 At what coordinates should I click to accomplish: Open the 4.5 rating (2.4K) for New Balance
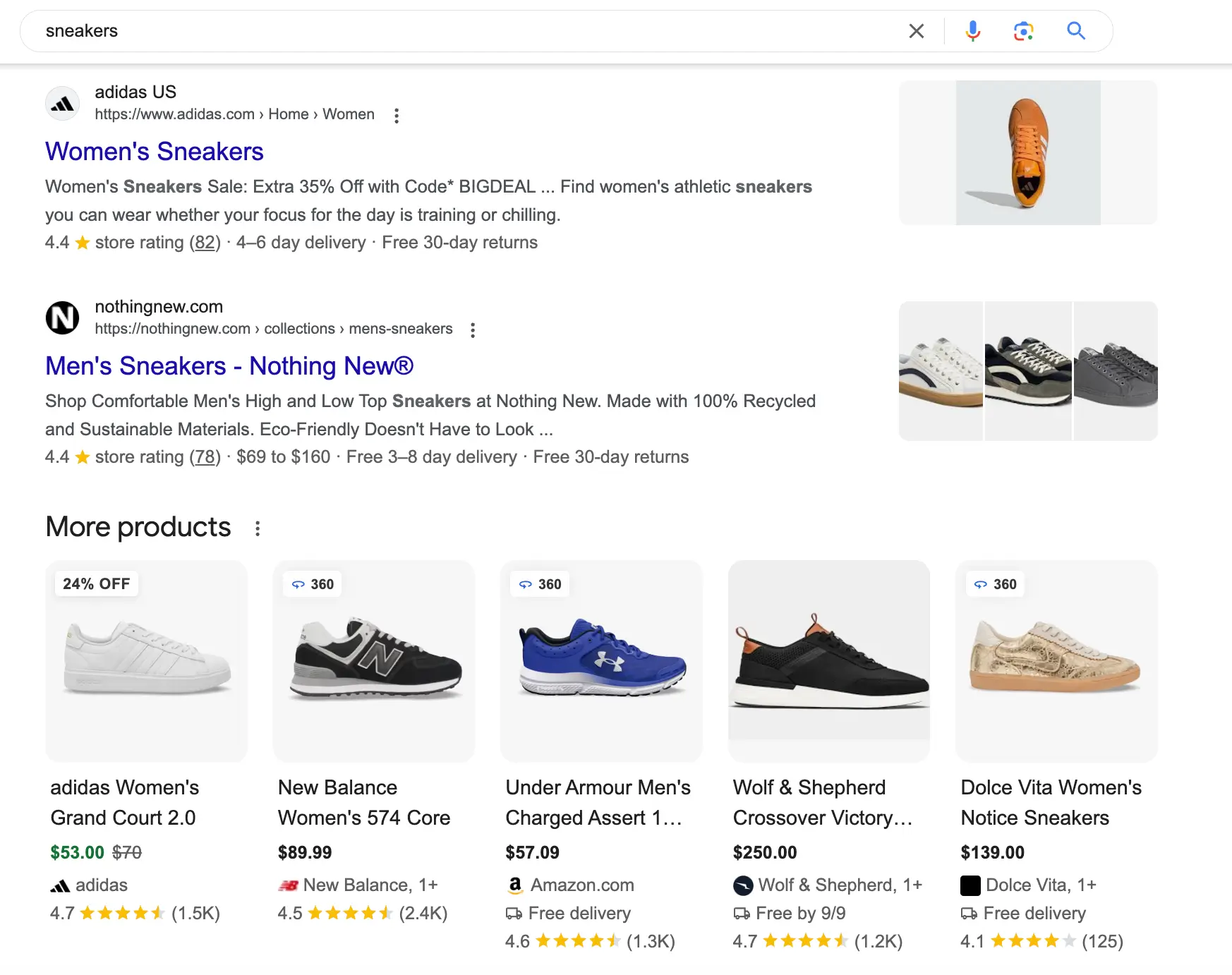click(363, 914)
